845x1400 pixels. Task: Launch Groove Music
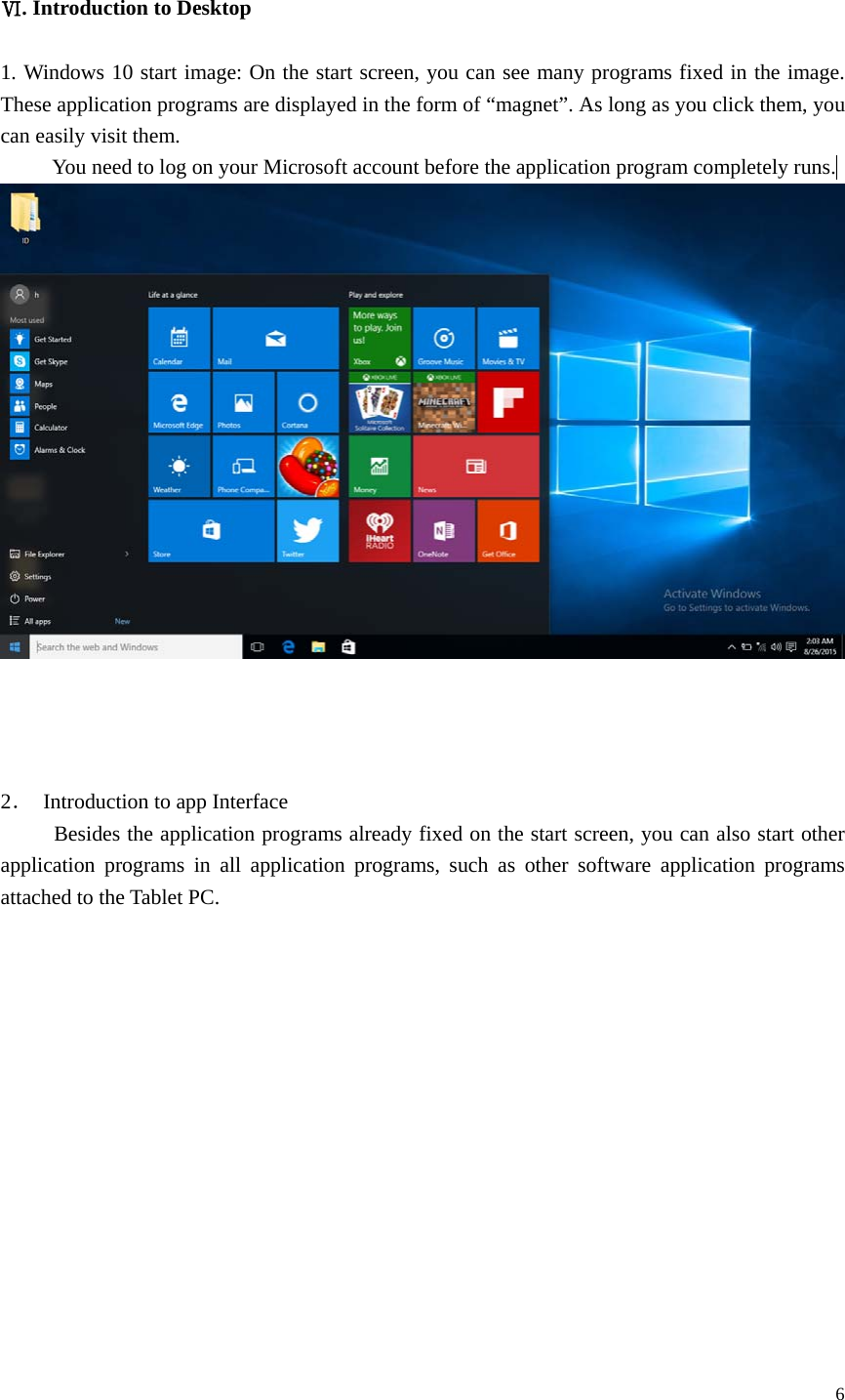click(444, 338)
